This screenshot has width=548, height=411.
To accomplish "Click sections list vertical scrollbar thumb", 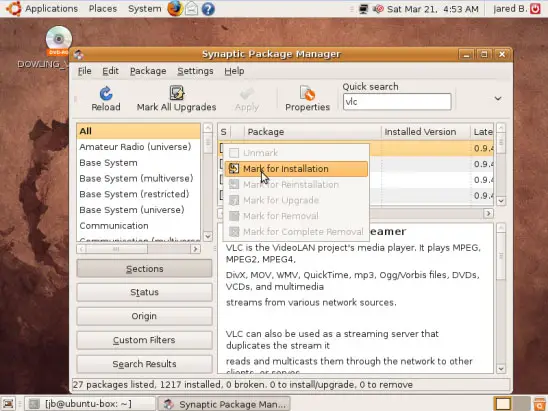I will click(208, 143).
